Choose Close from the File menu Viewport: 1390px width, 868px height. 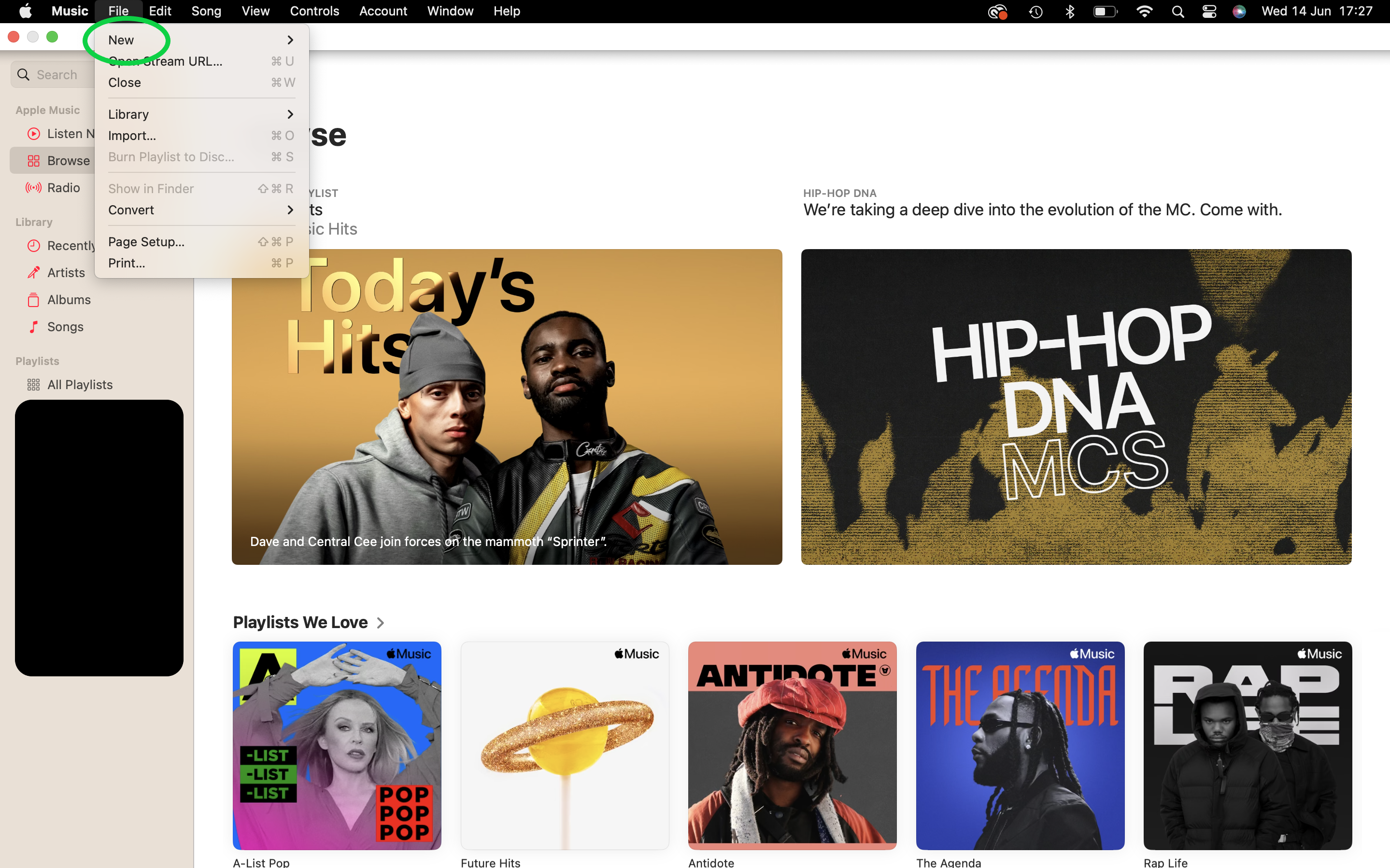coord(201,83)
